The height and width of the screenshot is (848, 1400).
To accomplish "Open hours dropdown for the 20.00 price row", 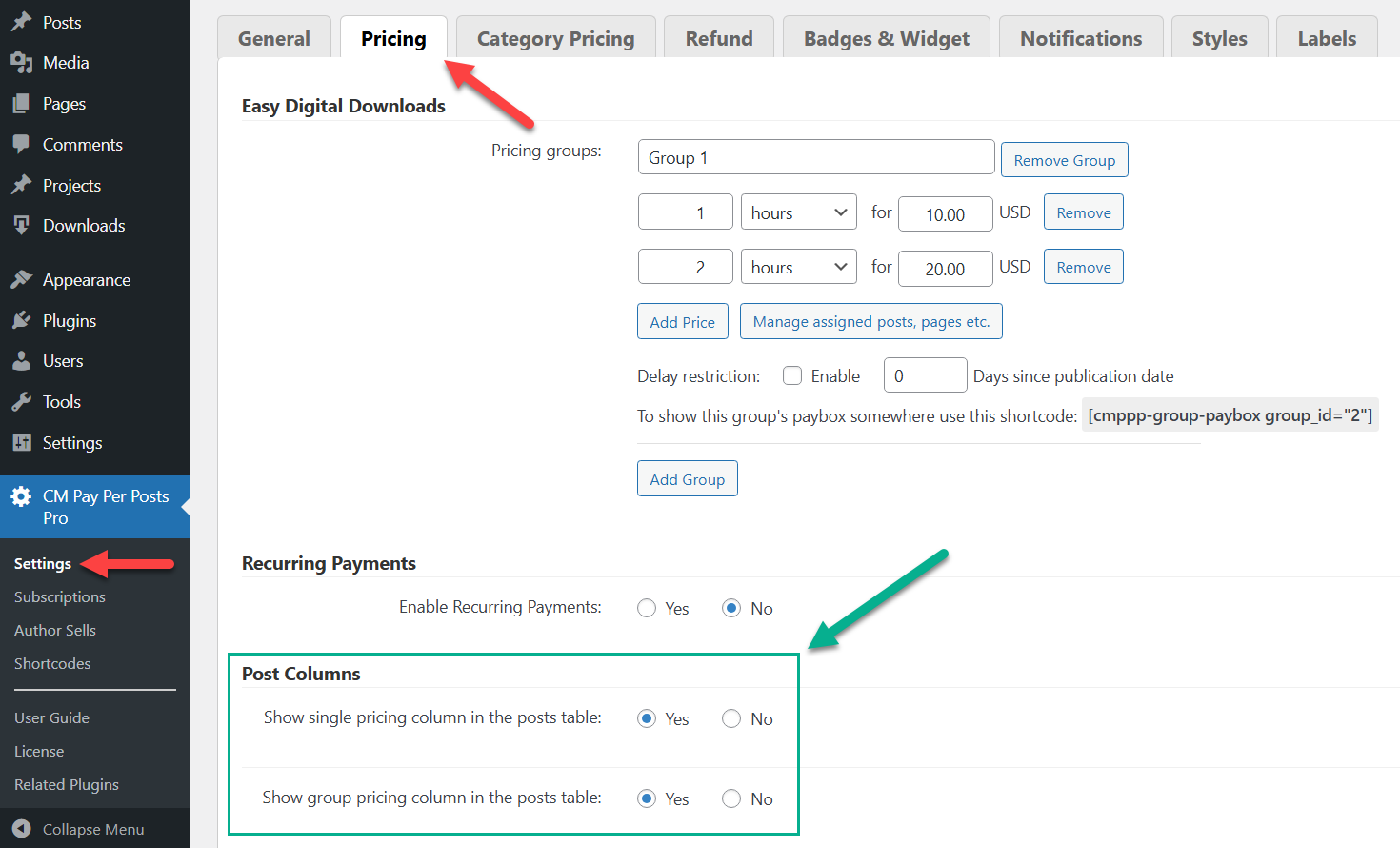I will pos(799,267).
